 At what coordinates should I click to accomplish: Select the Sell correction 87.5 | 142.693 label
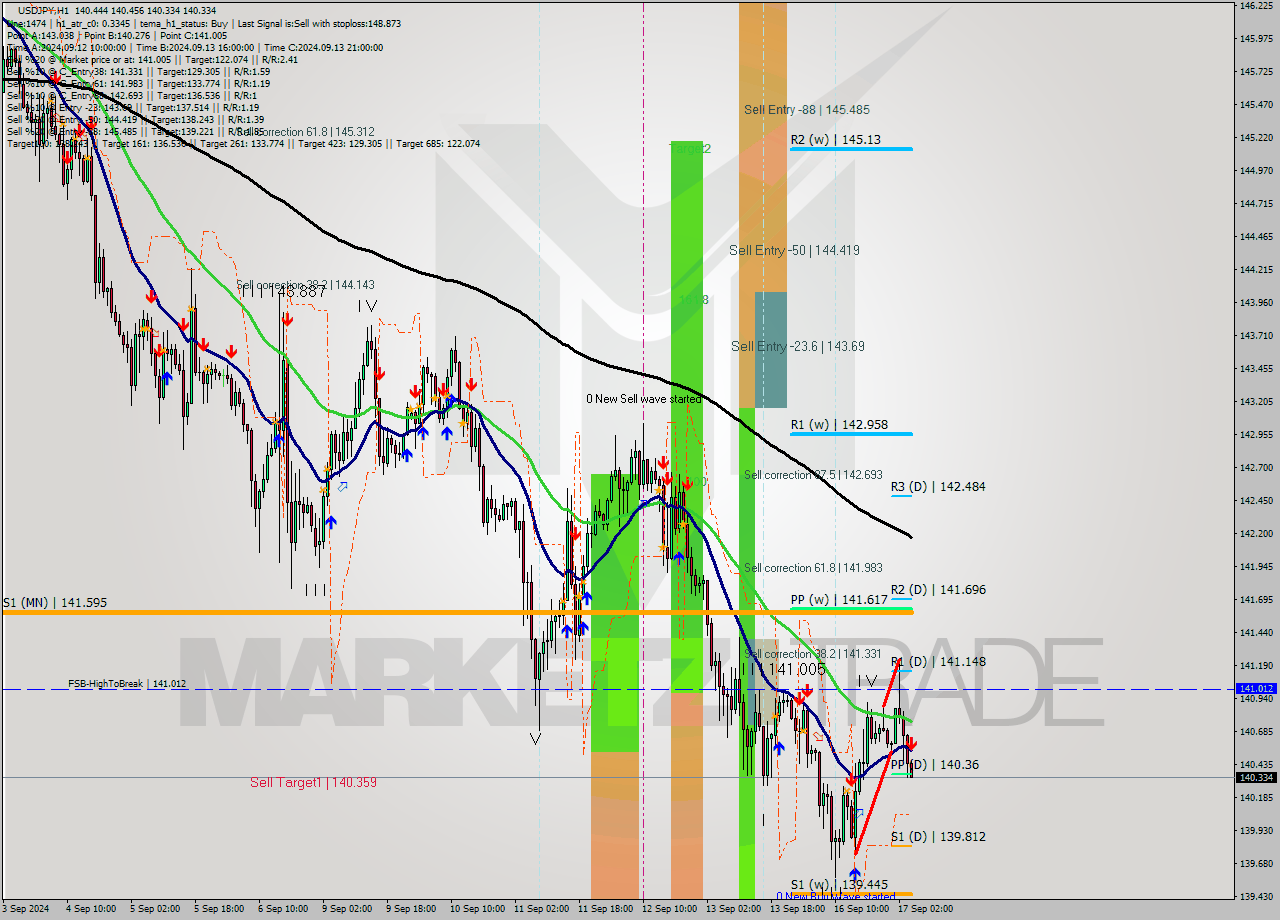813,475
